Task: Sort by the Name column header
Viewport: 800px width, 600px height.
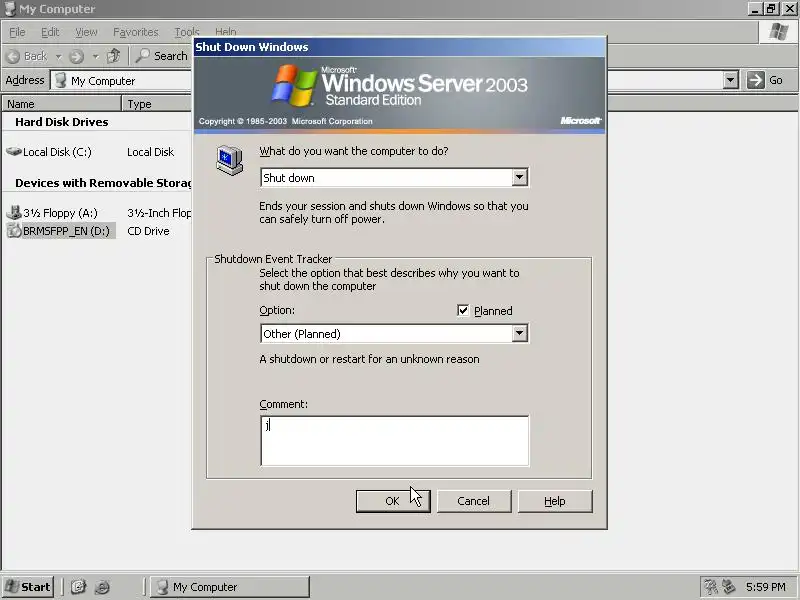Action: [x=61, y=104]
